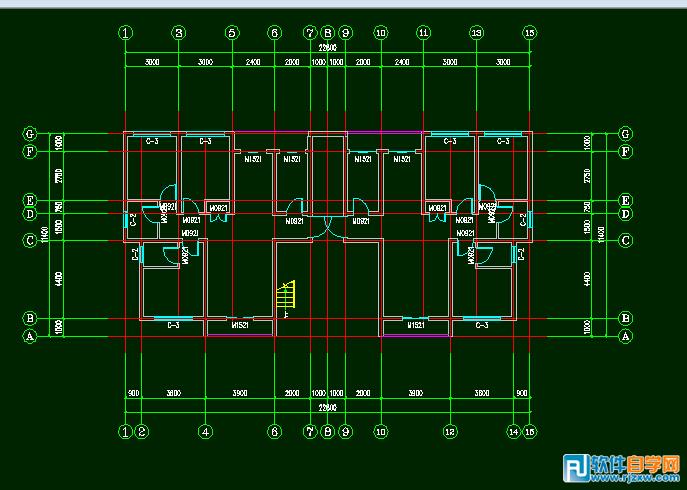Click the axis bubble numbered 14
The height and width of the screenshot is (490, 687).
click(514, 432)
